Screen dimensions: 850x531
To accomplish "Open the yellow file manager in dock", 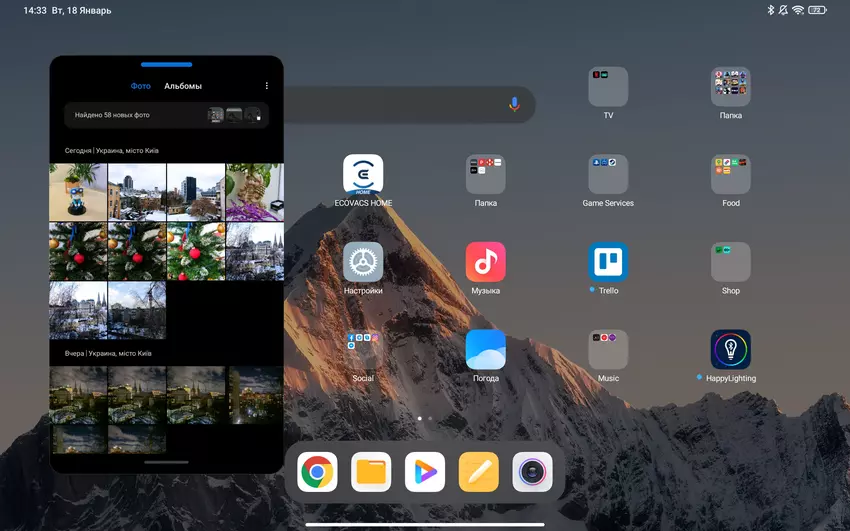I will coord(371,472).
